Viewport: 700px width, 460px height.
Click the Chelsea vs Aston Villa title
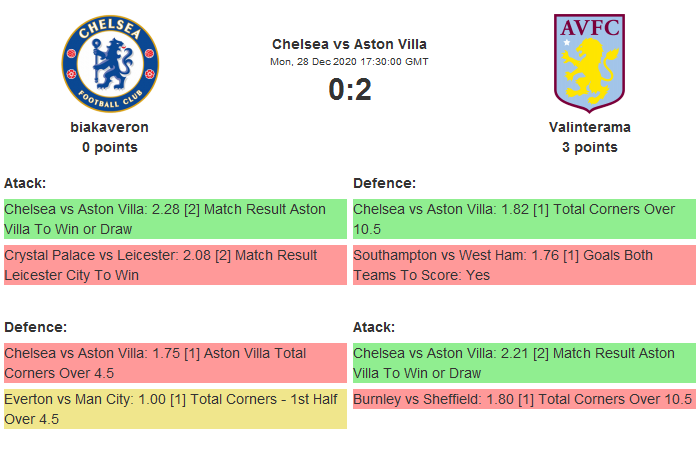349,44
